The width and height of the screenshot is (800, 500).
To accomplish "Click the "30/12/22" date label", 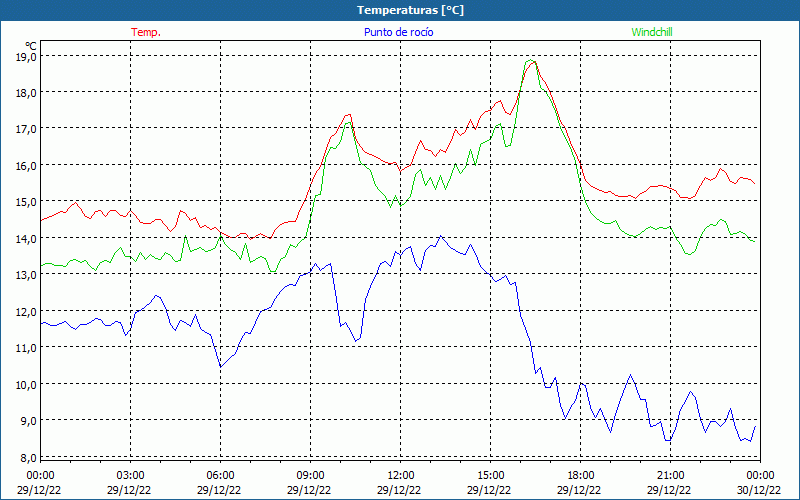I will 759,490.
